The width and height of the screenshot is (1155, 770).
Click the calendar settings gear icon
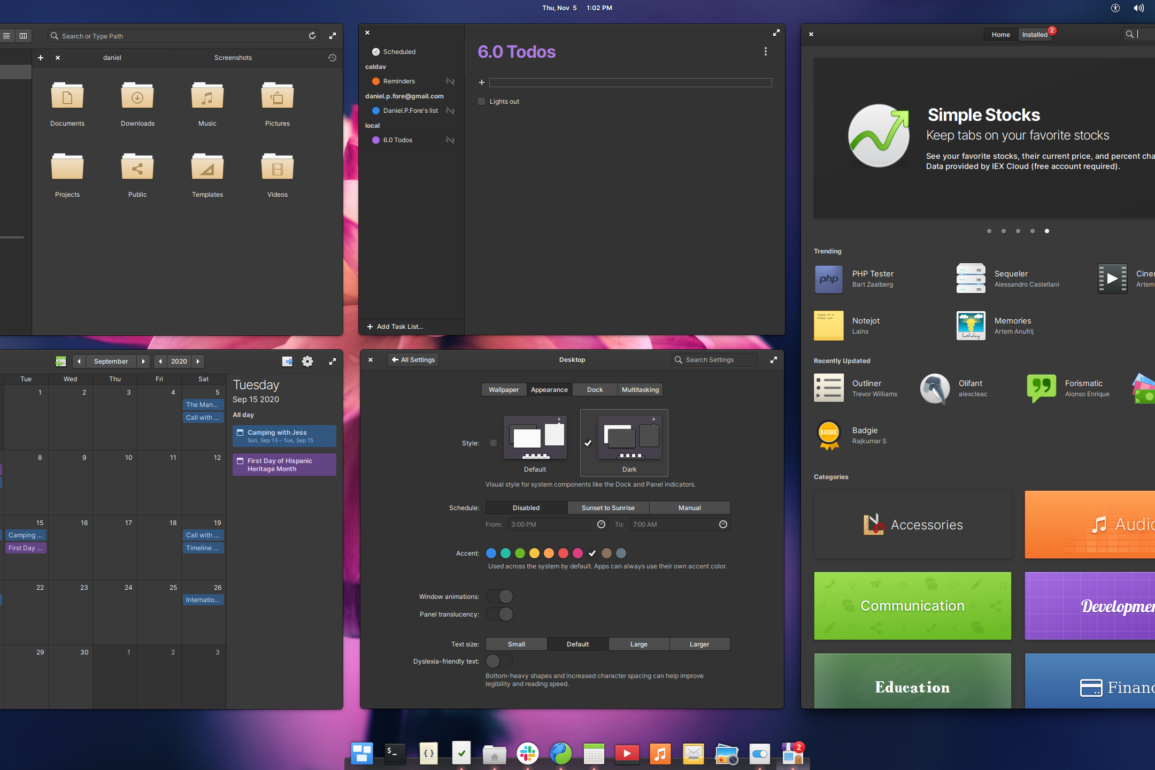tap(307, 361)
